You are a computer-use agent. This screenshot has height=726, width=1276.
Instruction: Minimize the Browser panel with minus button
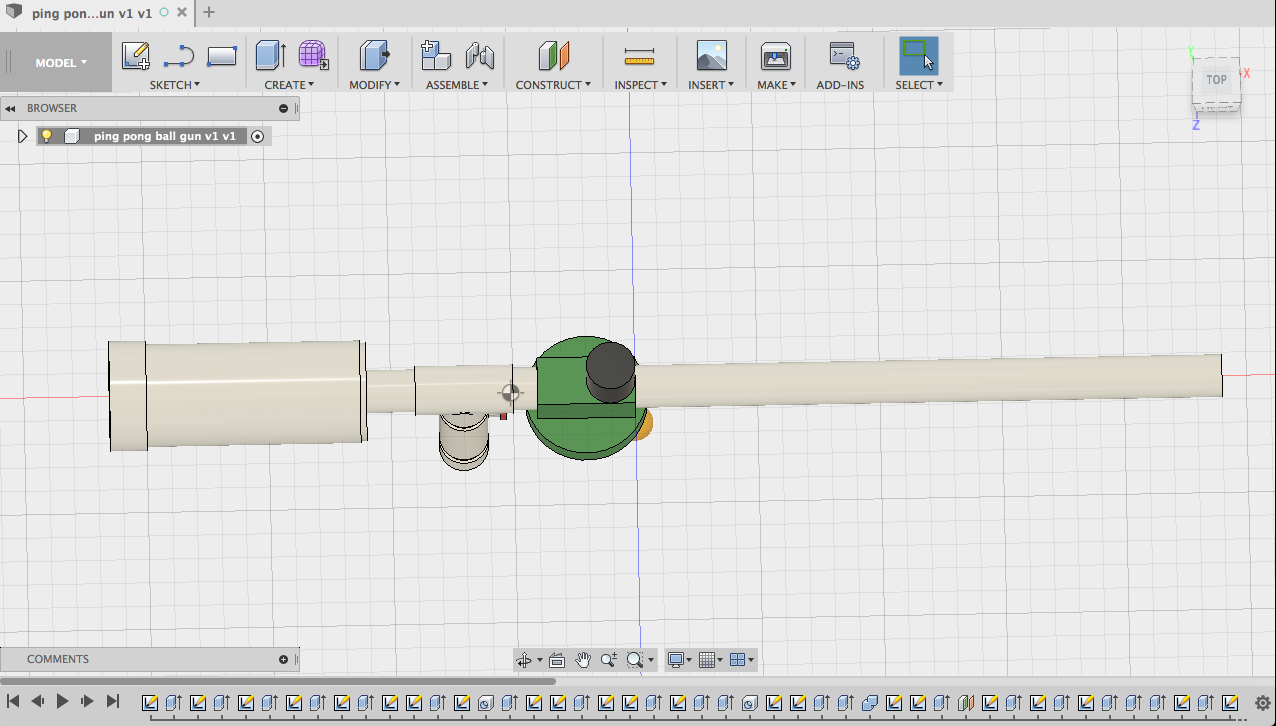click(283, 108)
